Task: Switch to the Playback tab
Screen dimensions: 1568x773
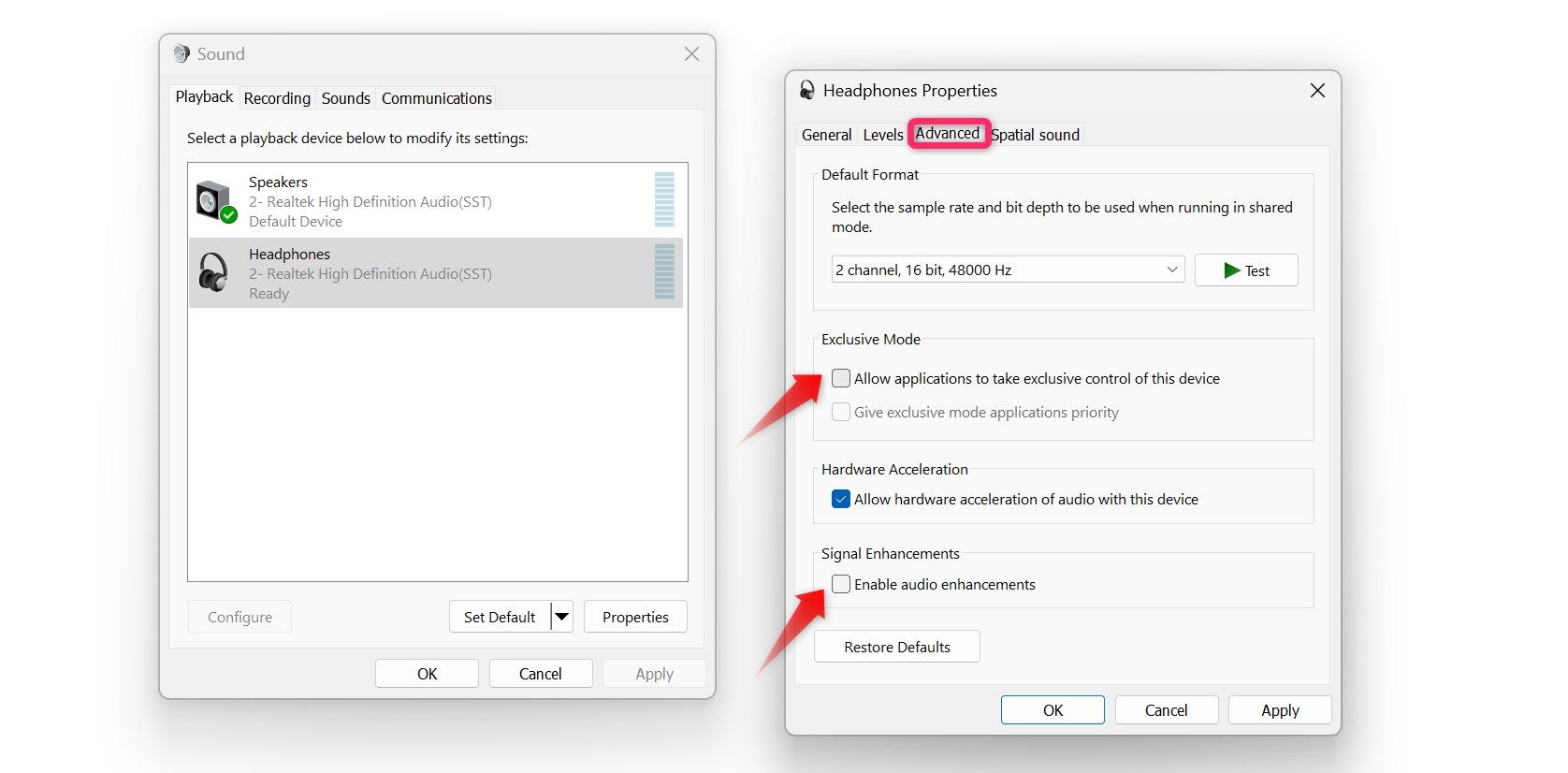Action: coord(204,97)
